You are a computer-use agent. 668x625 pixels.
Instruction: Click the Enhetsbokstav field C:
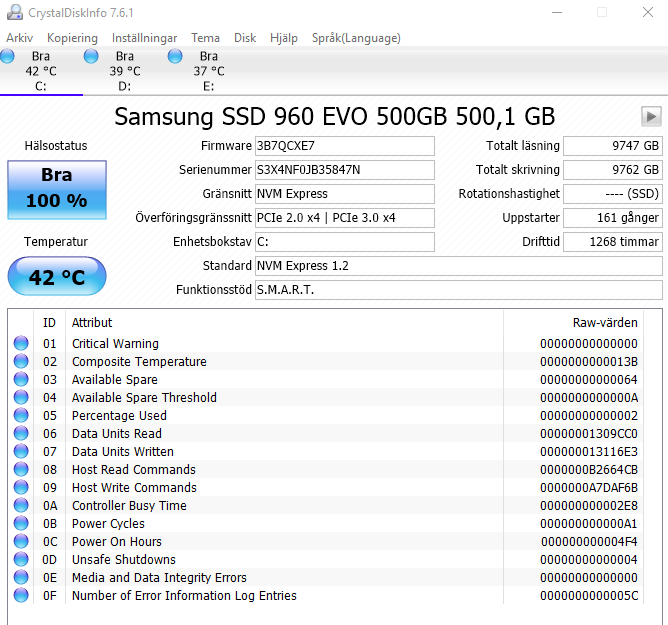tap(345, 242)
